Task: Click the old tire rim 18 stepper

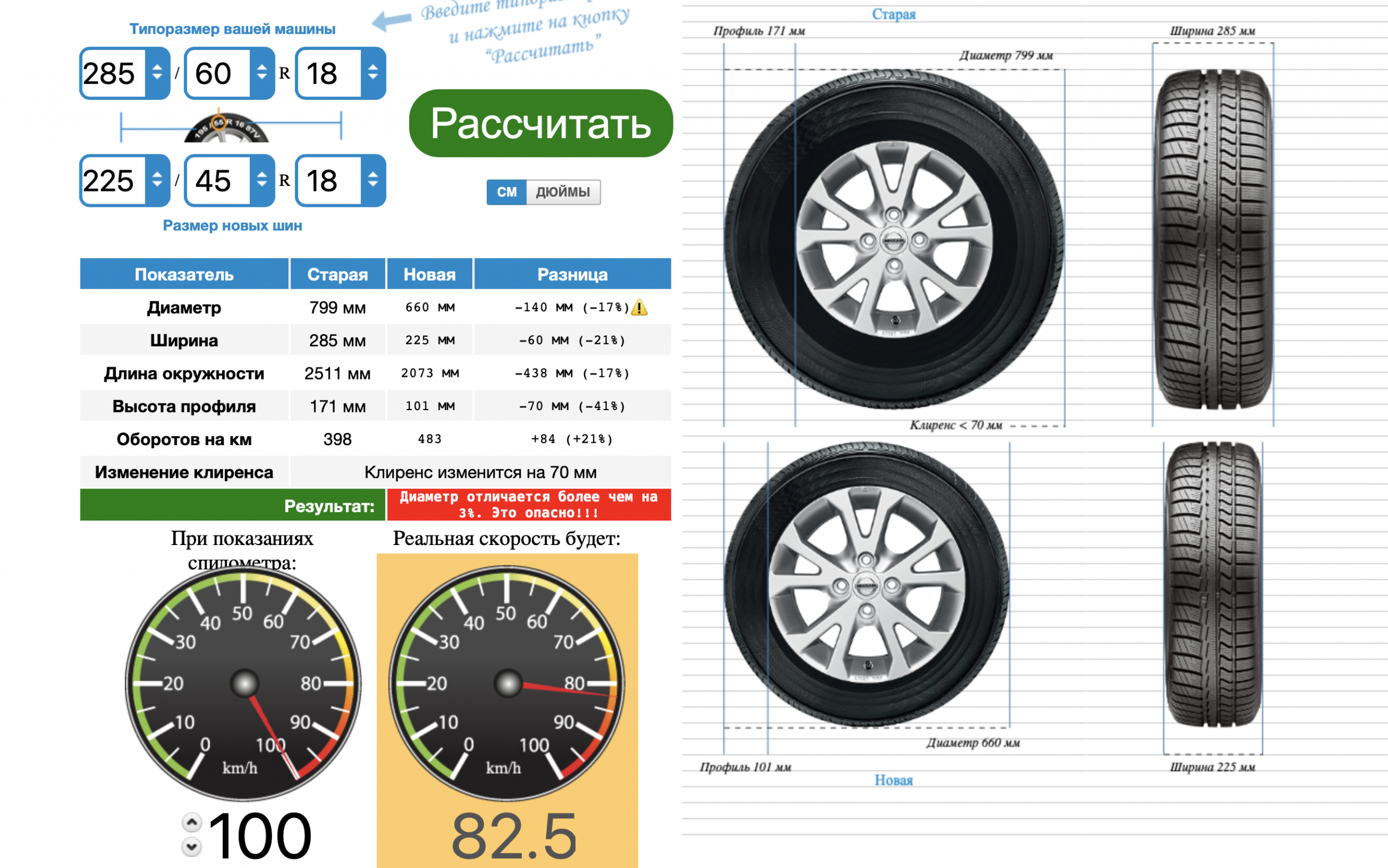Action: coord(373,73)
